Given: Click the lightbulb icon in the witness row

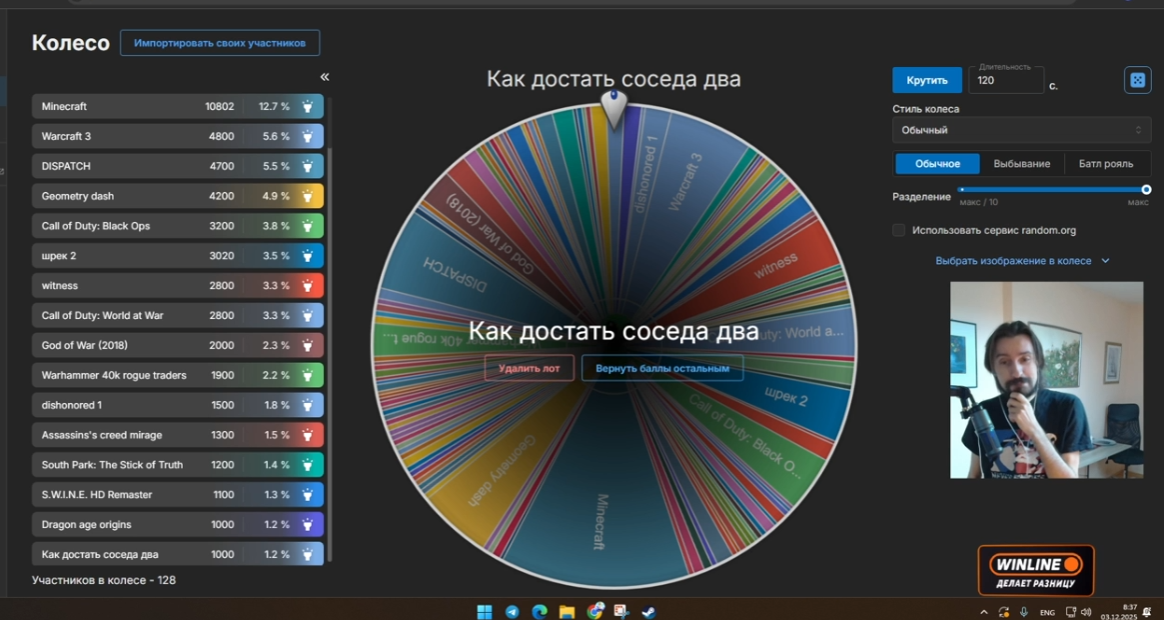Looking at the screenshot, I should pyautogui.click(x=307, y=285).
